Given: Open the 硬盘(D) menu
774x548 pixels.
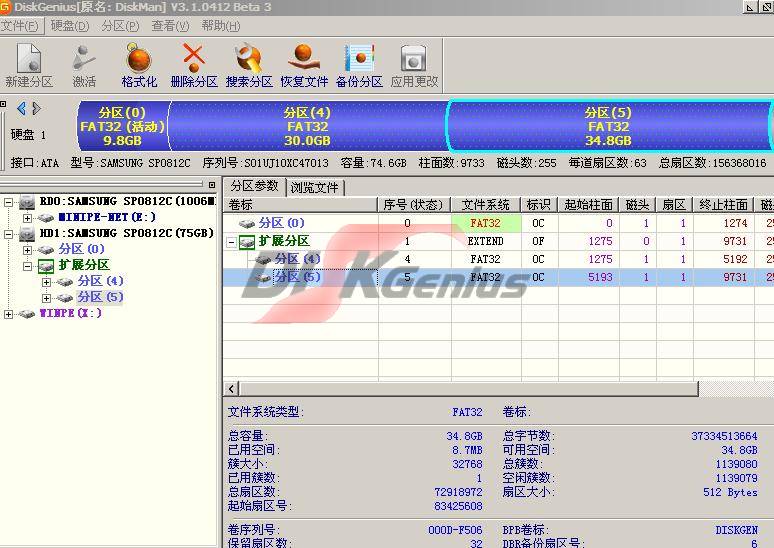Looking at the screenshot, I should tap(70, 26).
